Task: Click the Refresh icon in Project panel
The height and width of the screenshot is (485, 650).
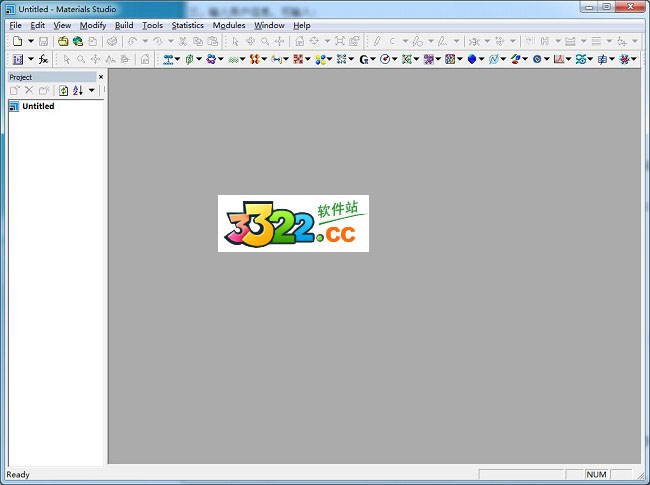Action: [63, 90]
